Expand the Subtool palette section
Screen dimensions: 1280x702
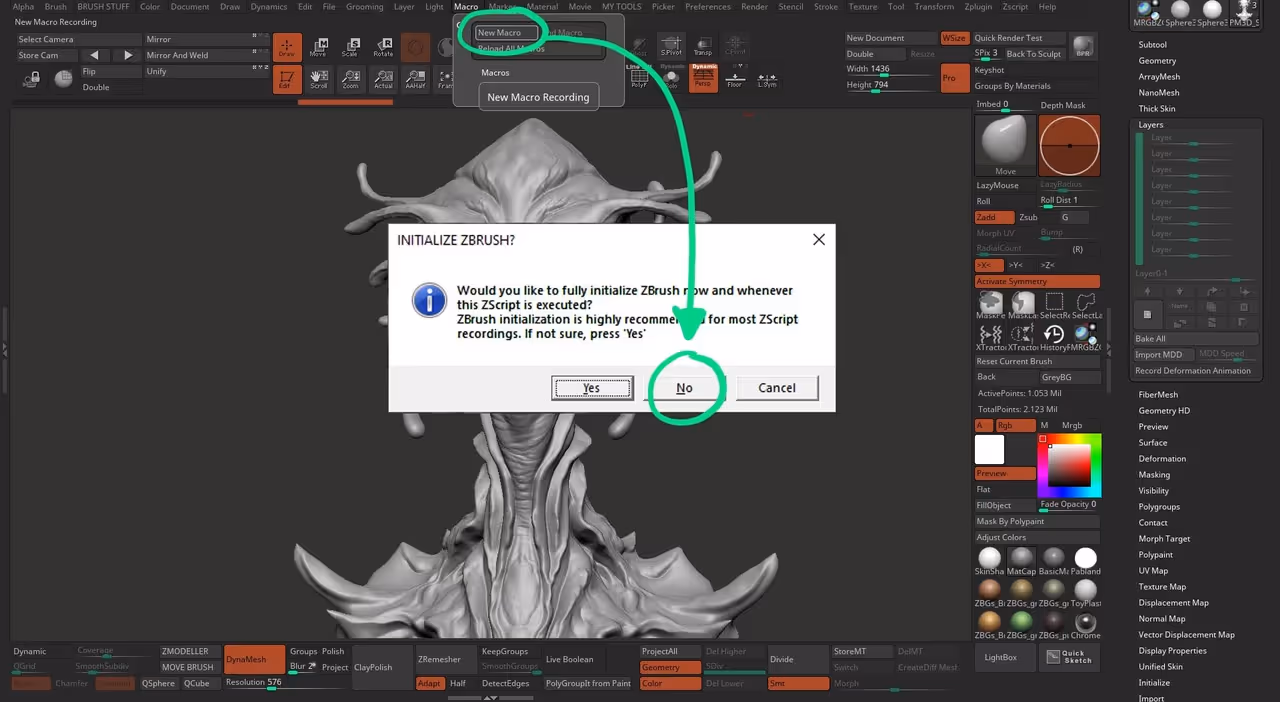[x=1152, y=45]
